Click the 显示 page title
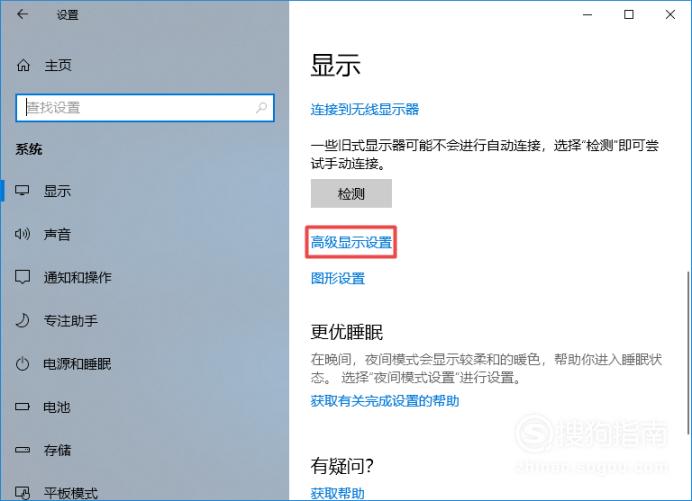 click(335, 65)
